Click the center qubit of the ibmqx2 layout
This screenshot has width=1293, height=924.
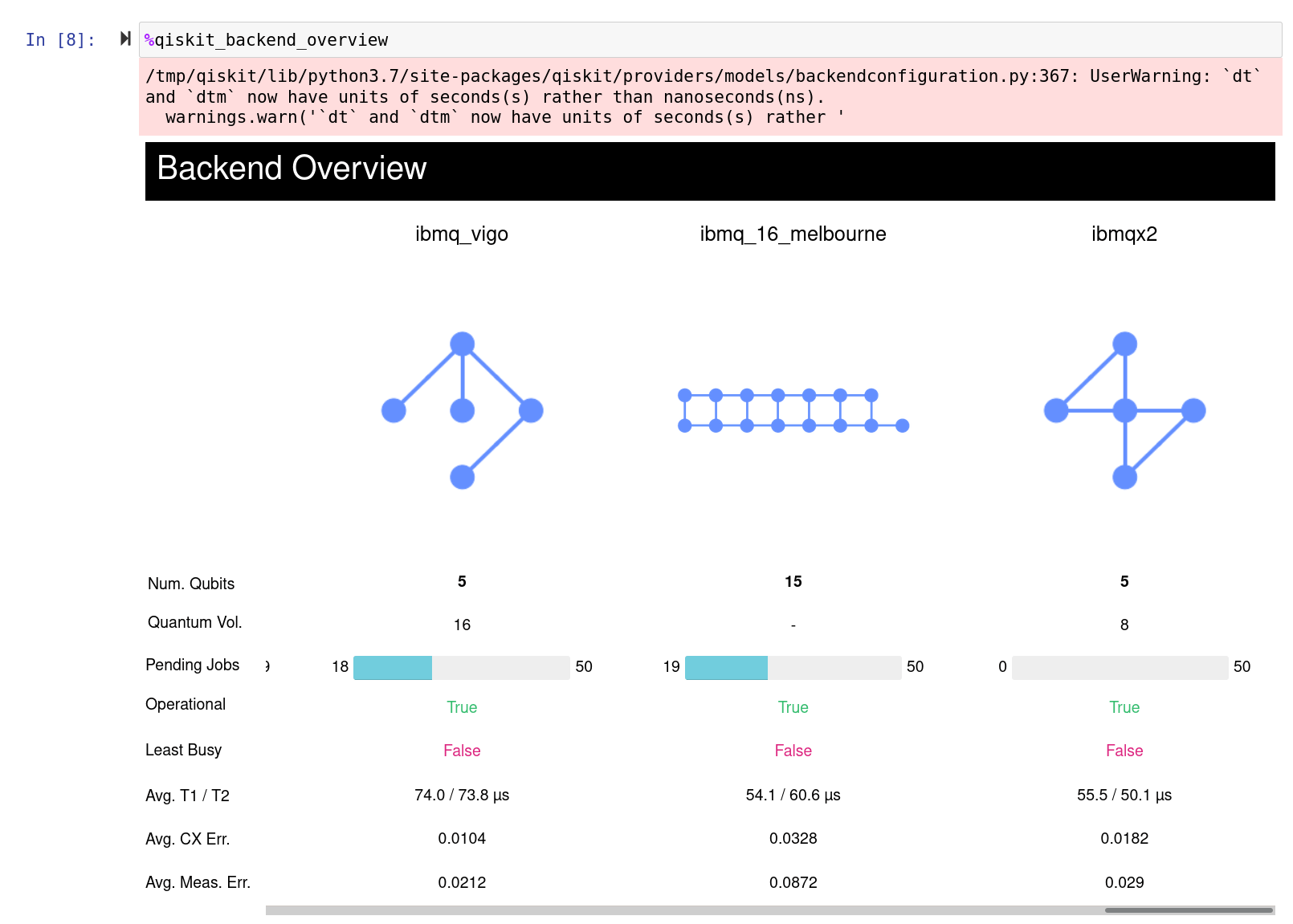click(x=1124, y=410)
